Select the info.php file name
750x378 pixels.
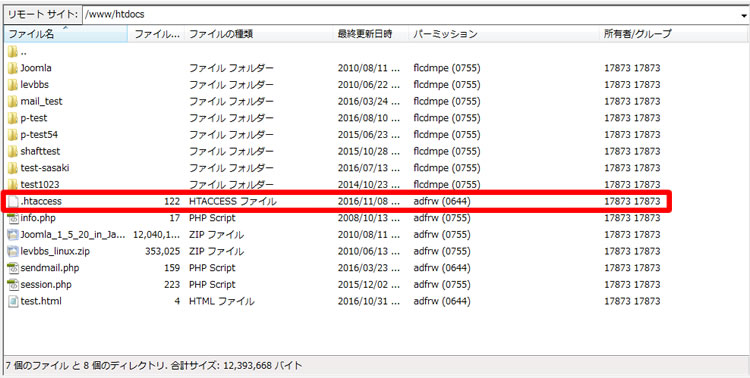click(x=38, y=218)
